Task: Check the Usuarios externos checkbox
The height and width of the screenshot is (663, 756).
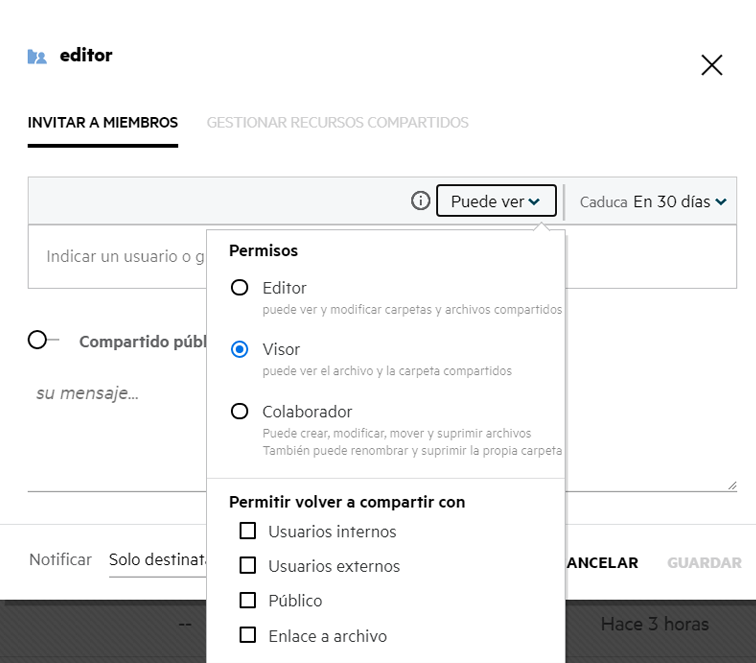Action: 248,565
